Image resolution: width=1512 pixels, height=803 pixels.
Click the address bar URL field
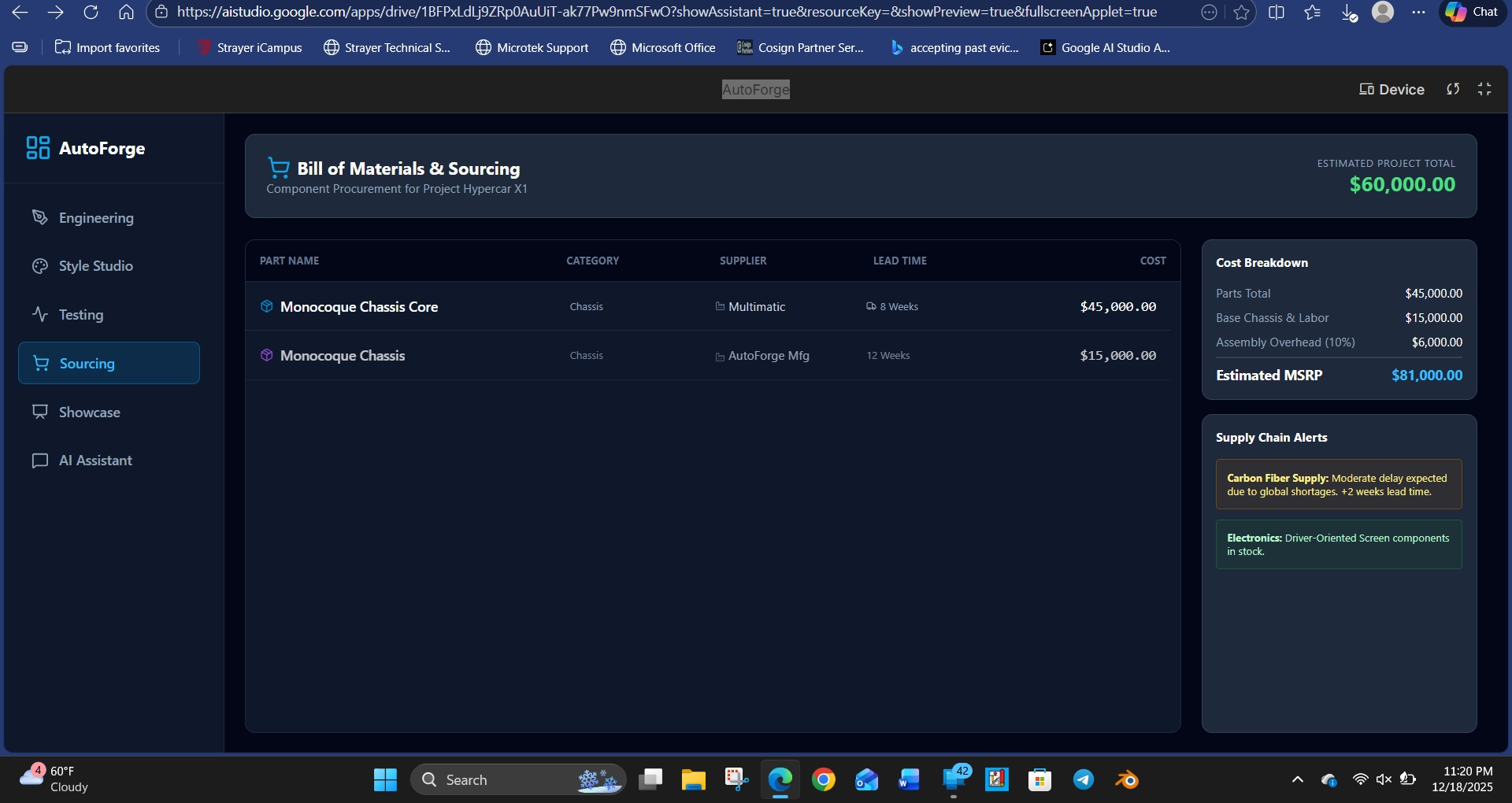(666, 12)
